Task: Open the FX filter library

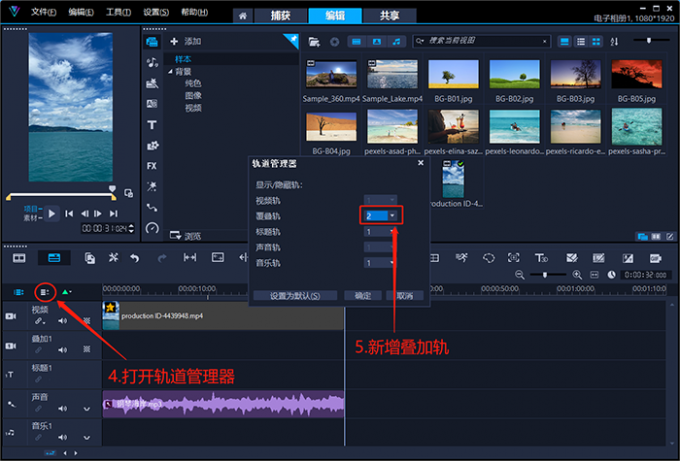Action: pos(152,166)
